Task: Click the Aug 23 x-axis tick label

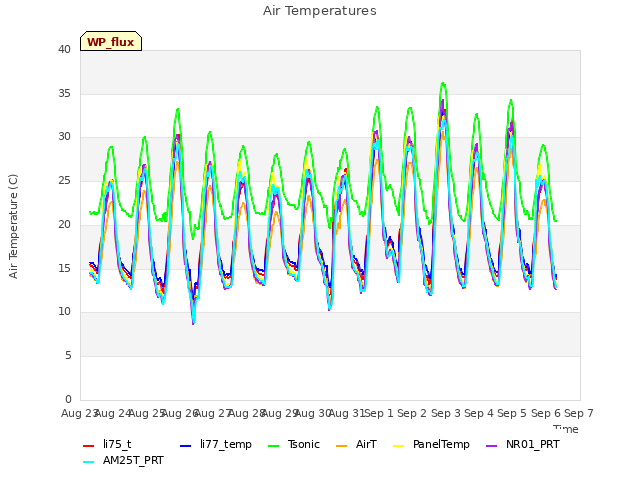Action: click(x=79, y=413)
